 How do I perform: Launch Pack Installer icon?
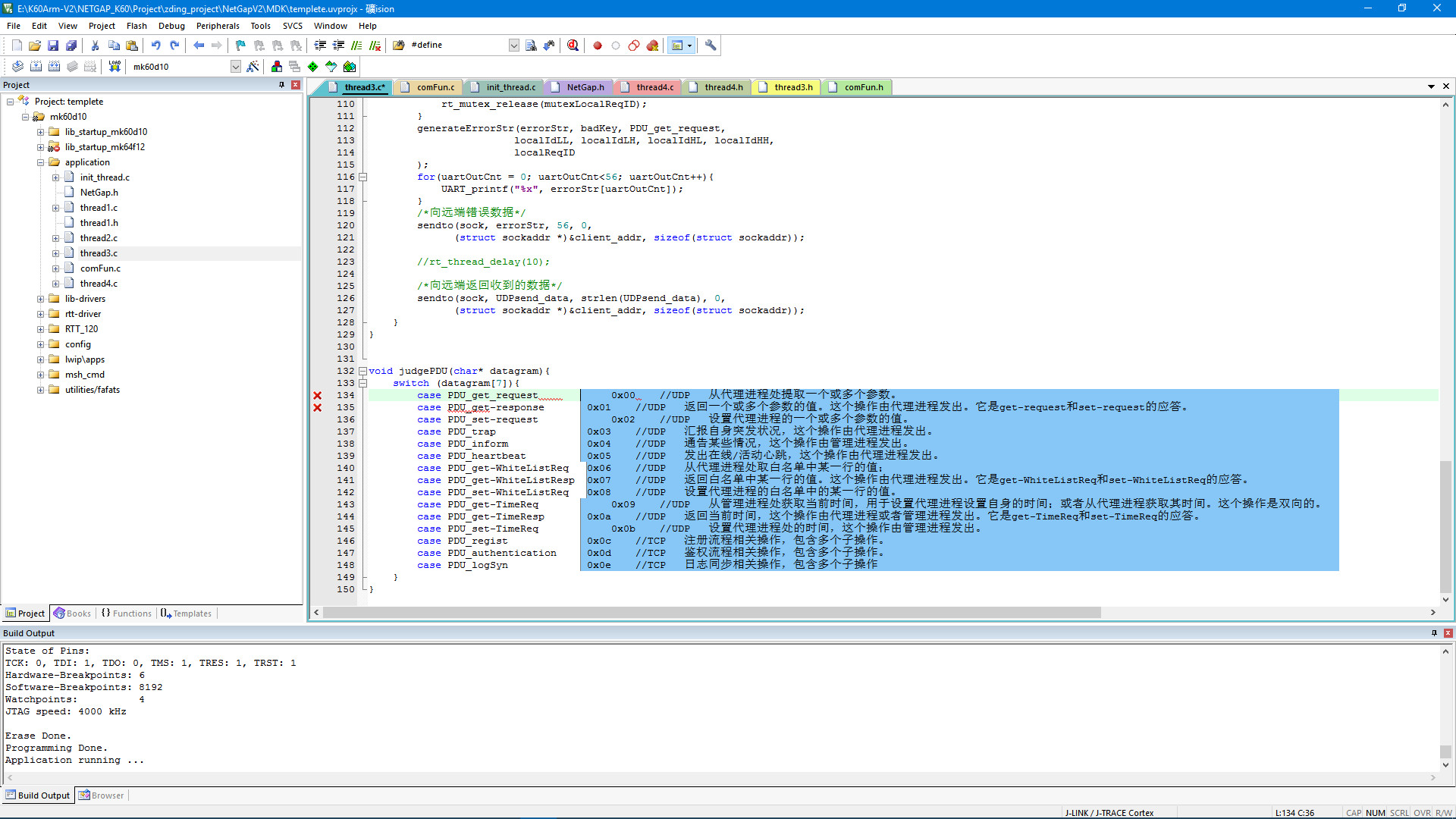[350, 67]
